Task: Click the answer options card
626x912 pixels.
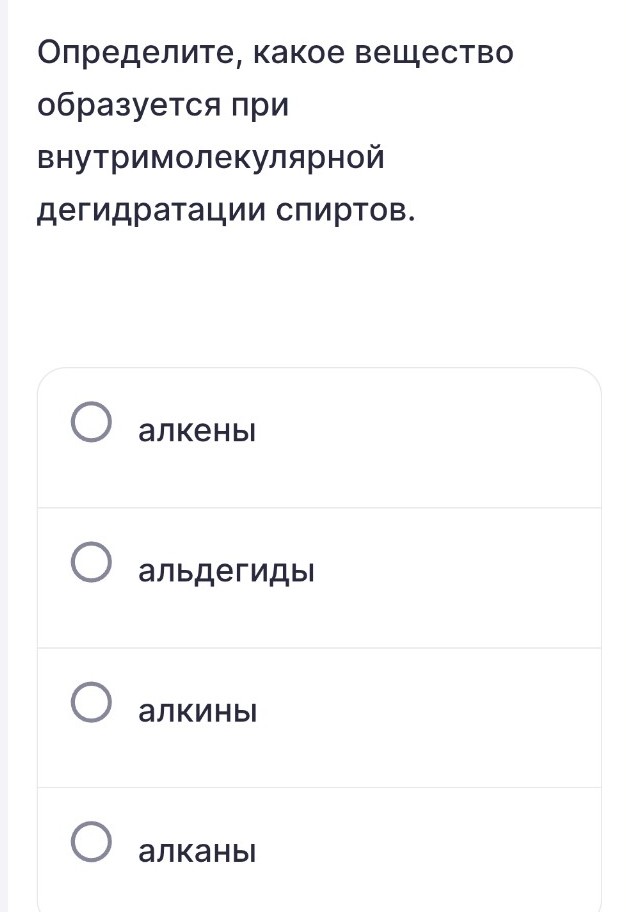Action: point(318,640)
